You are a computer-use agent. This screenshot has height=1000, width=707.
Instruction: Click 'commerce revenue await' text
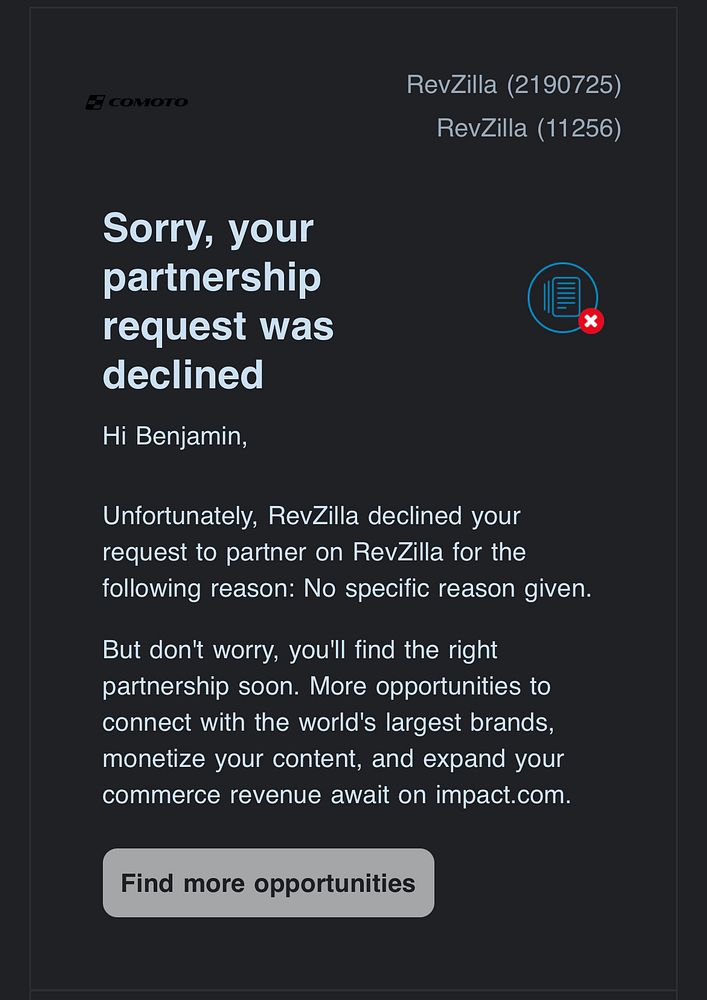264,795
